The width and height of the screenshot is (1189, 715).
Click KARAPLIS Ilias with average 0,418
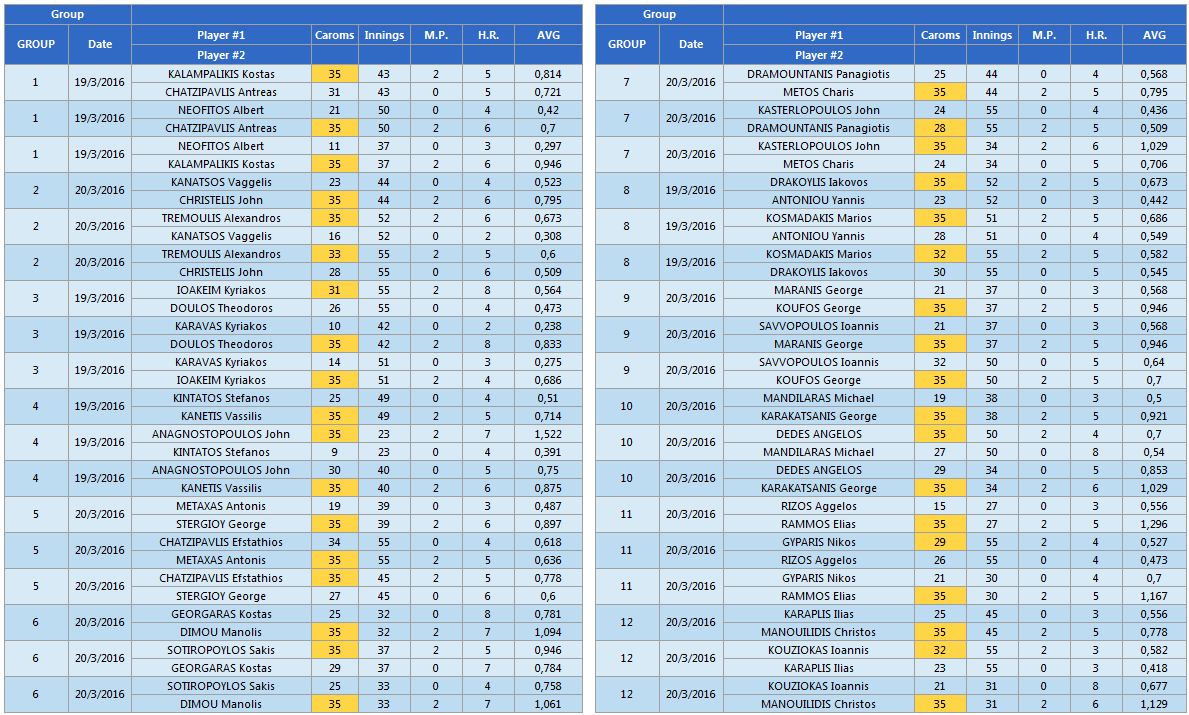818,668
